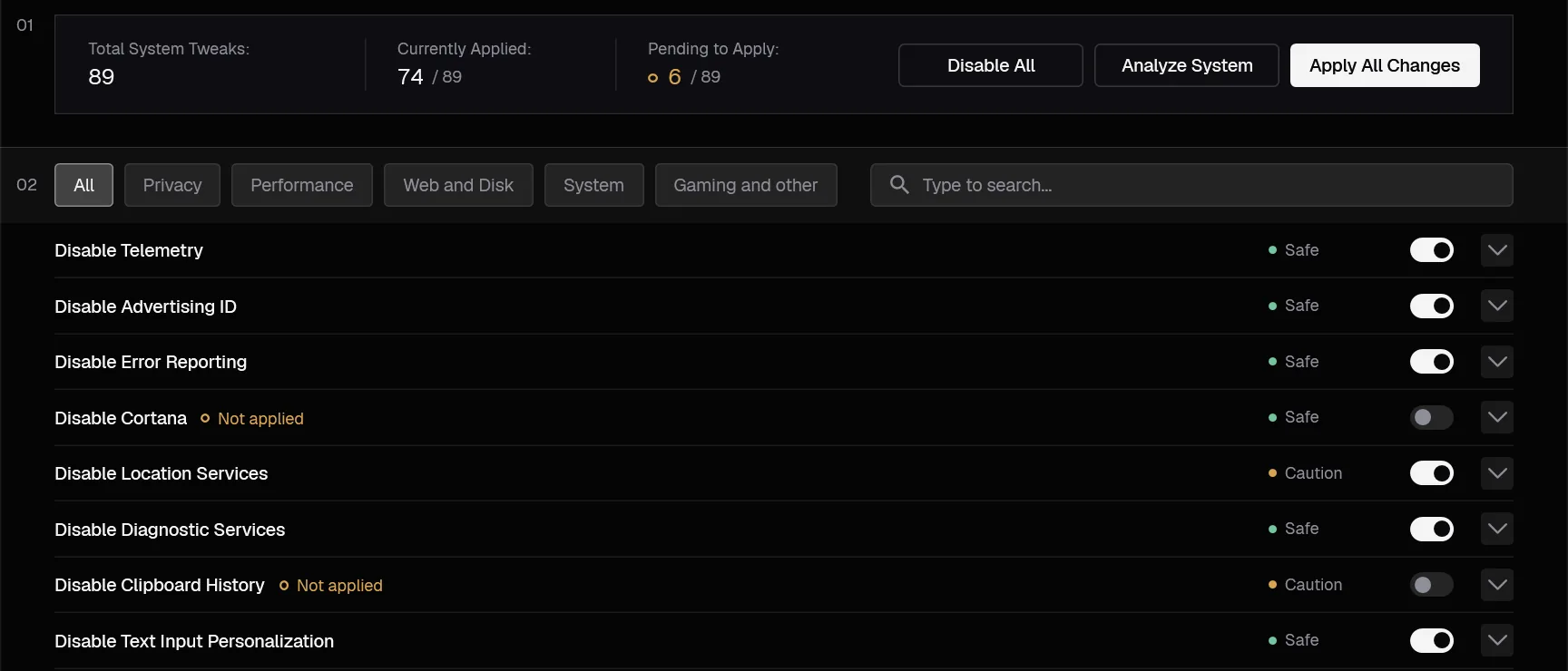Enable the Disable Clipboard History toggle
Image resolution: width=1568 pixels, height=671 pixels.
(x=1432, y=585)
